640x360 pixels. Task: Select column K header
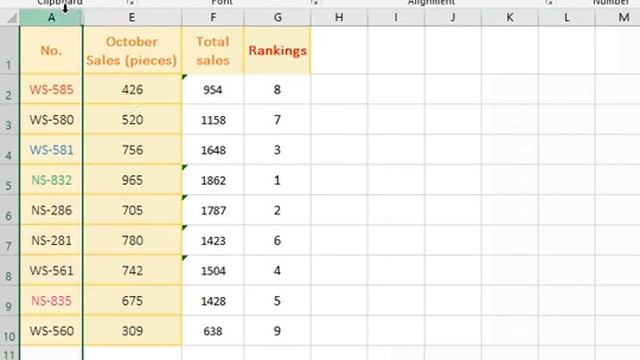(x=510, y=18)
